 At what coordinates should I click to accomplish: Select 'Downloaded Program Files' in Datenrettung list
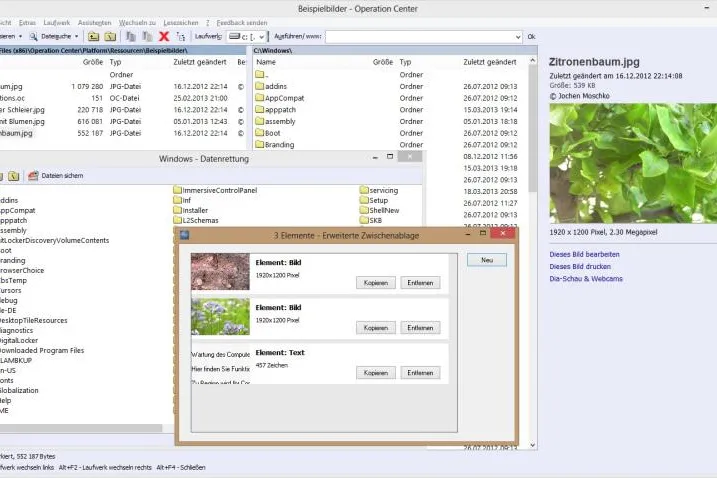[x=42, y=350]
